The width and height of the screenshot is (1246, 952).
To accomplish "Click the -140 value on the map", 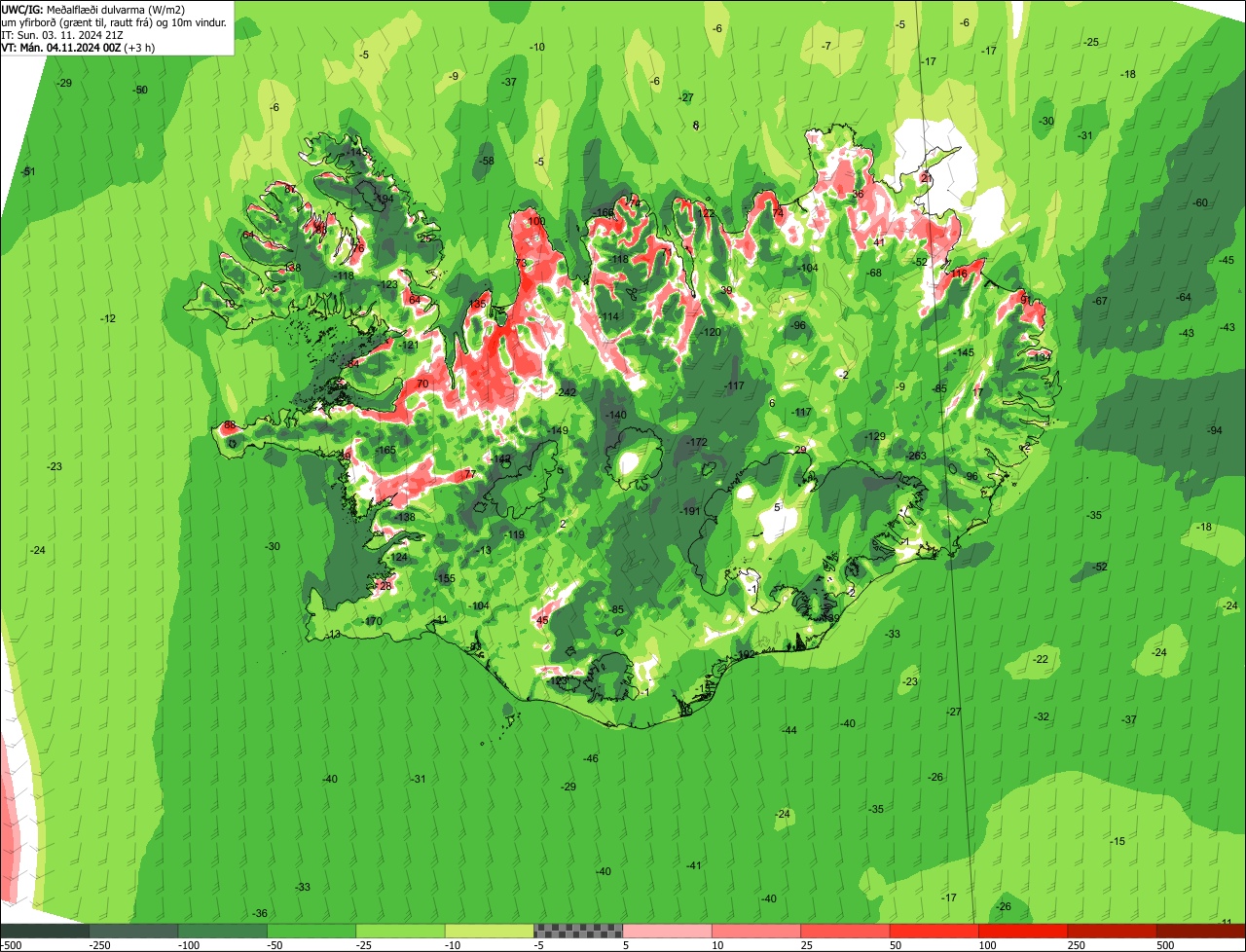I will pyautogui.click(x=616, y=415).
